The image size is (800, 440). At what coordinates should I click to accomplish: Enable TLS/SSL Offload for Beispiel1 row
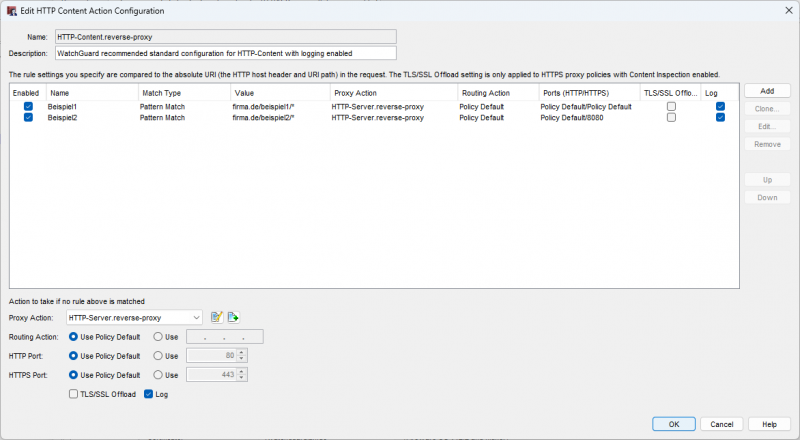pos(671,107)
